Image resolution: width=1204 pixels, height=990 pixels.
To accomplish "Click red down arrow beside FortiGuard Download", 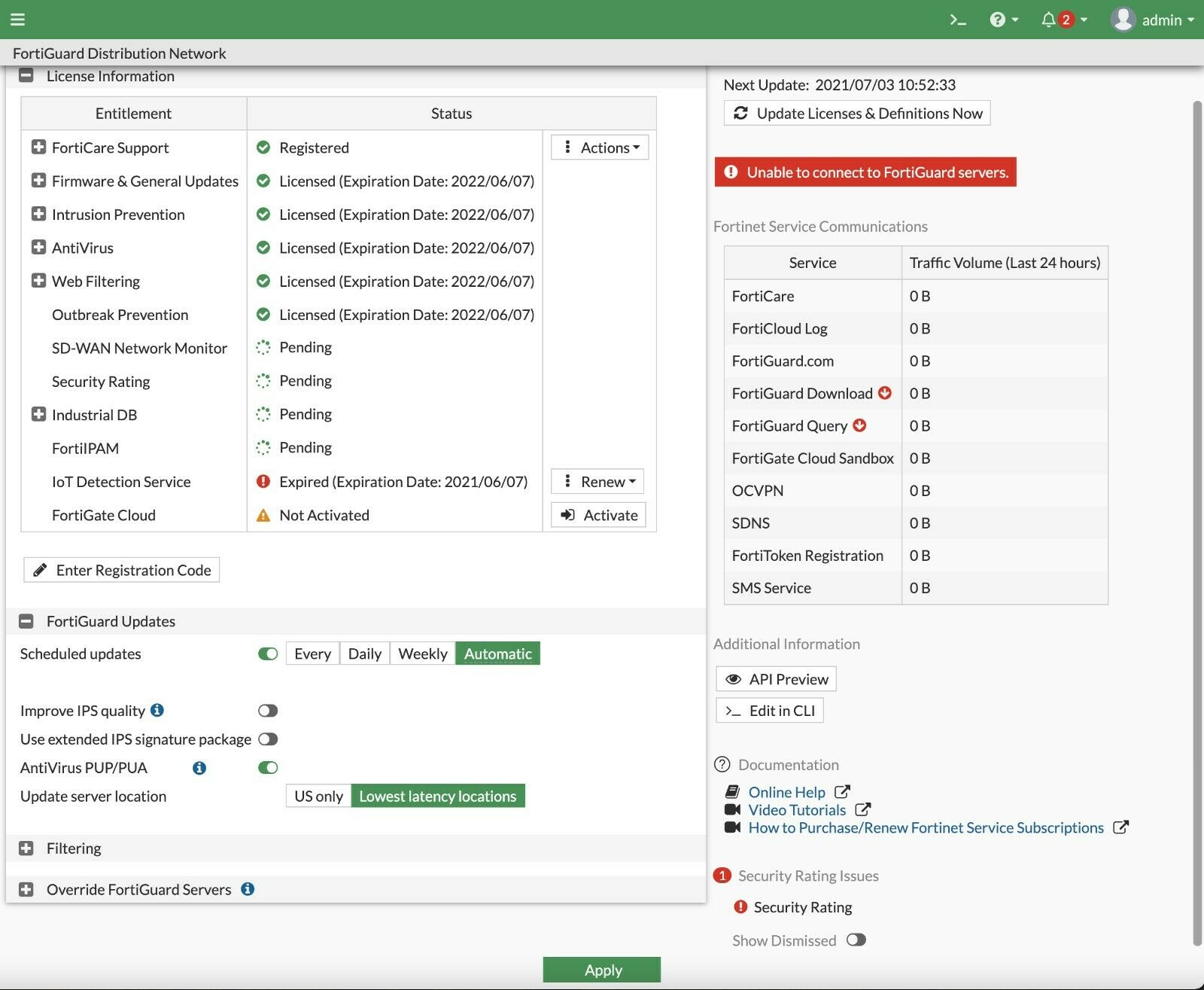I will [x=885, y=393].
